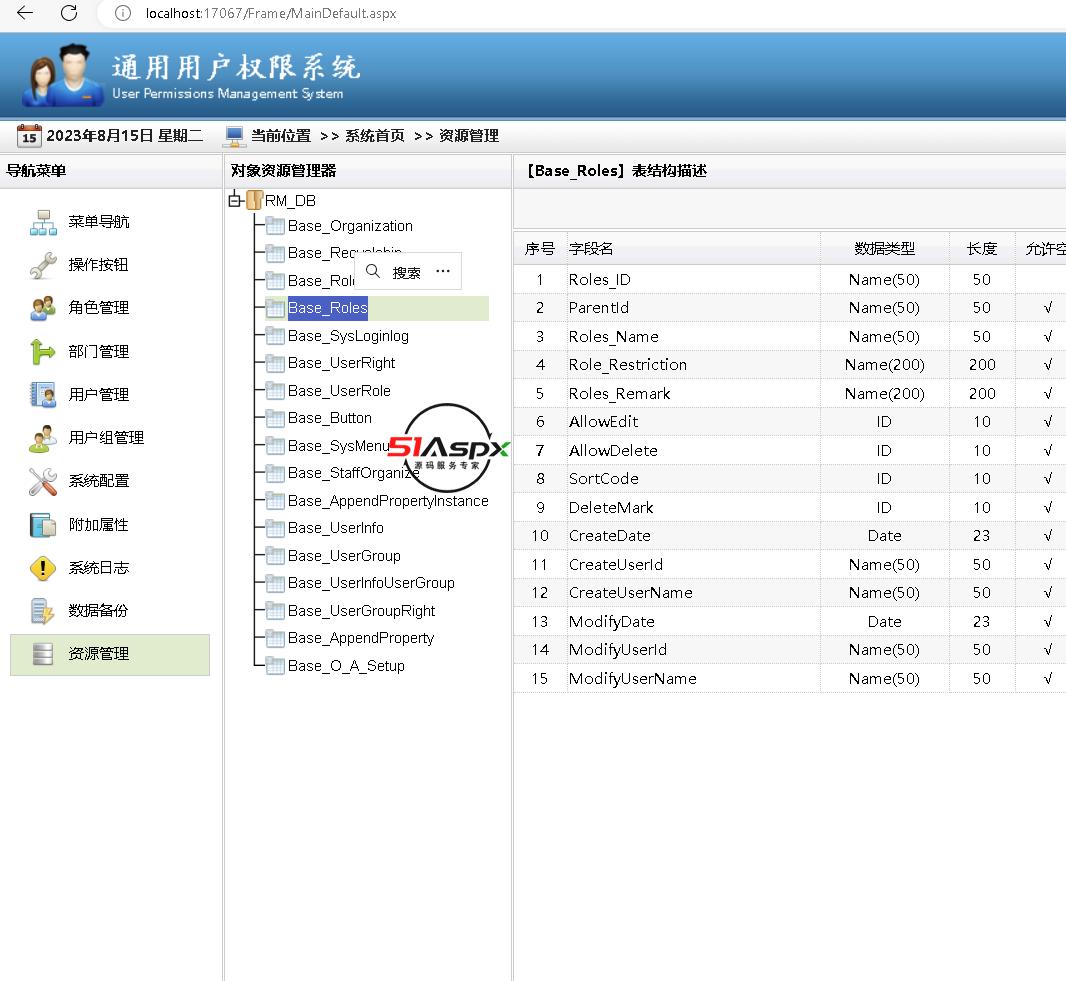
Task: Click the 长度 column header
Action: (x=982, y=249)
